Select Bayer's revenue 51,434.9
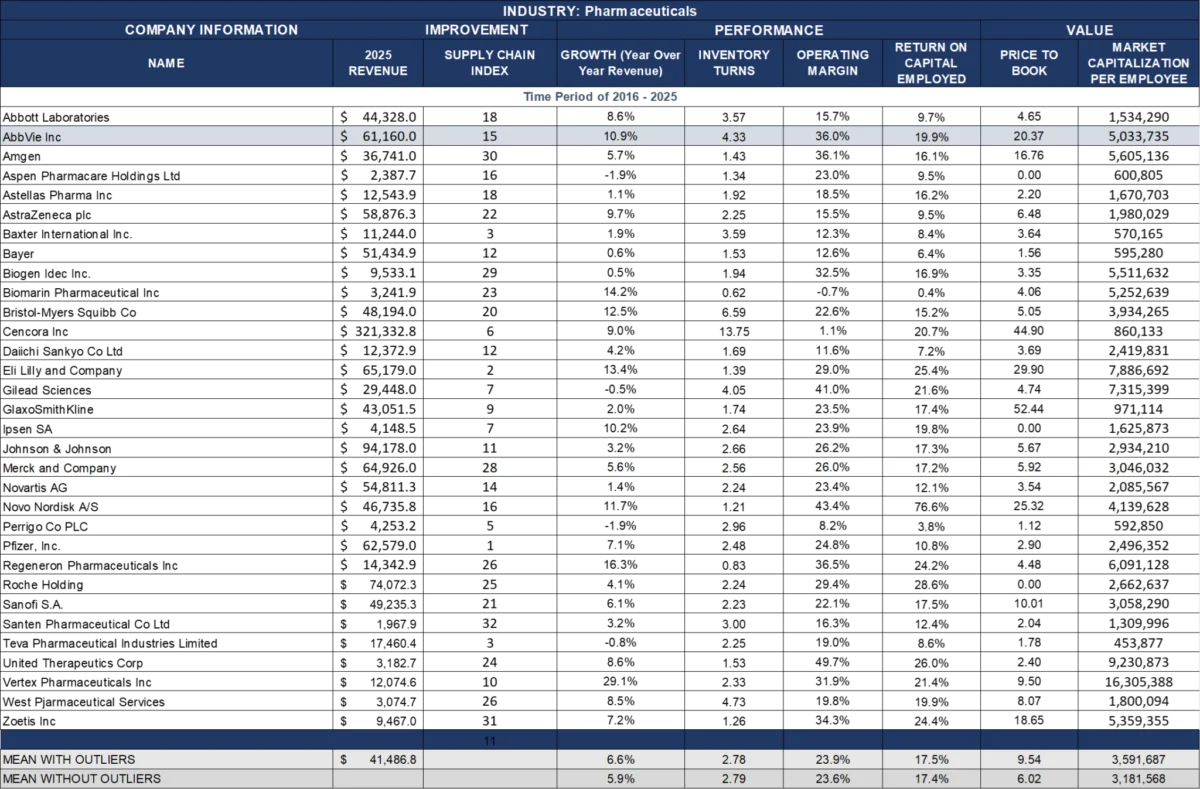This screenshot has height=789, width=1200. [x=378, y=253]
